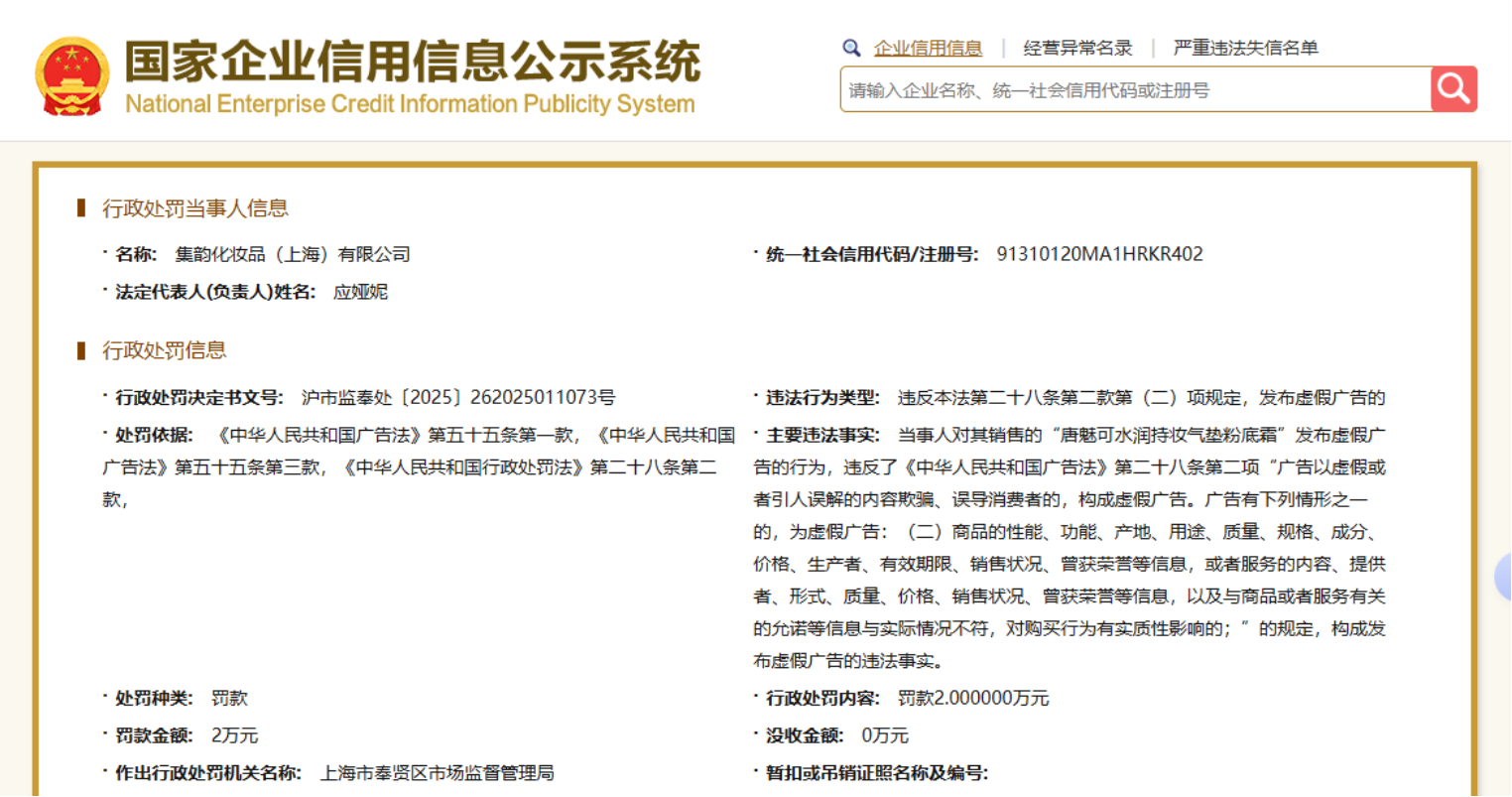Click the 暂扣或吊销证照名称及编号 label

[877, 773]
